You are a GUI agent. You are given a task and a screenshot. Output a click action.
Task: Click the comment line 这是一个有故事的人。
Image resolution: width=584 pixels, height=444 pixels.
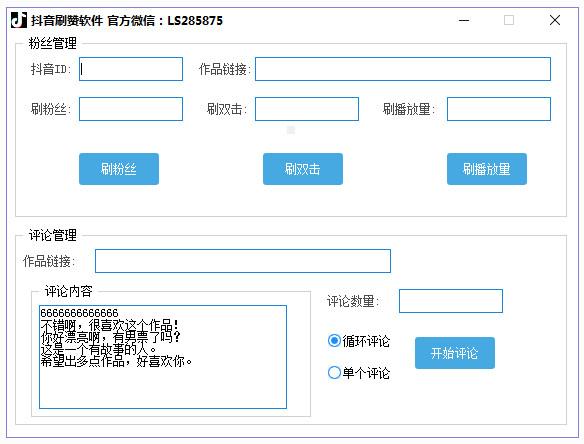pyautogui.click(x=98, y=349)
